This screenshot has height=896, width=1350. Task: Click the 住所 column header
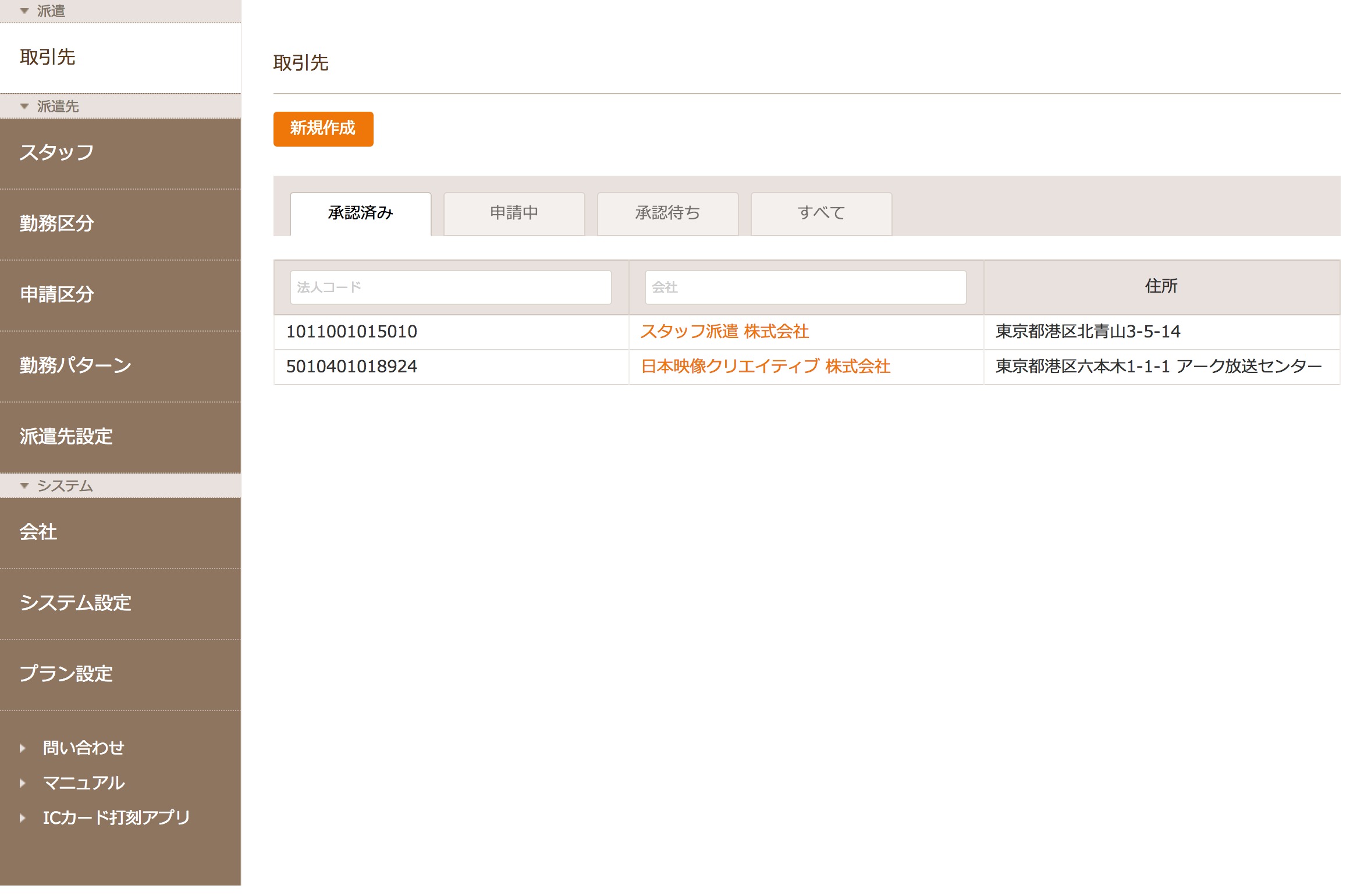(1161, 286)
